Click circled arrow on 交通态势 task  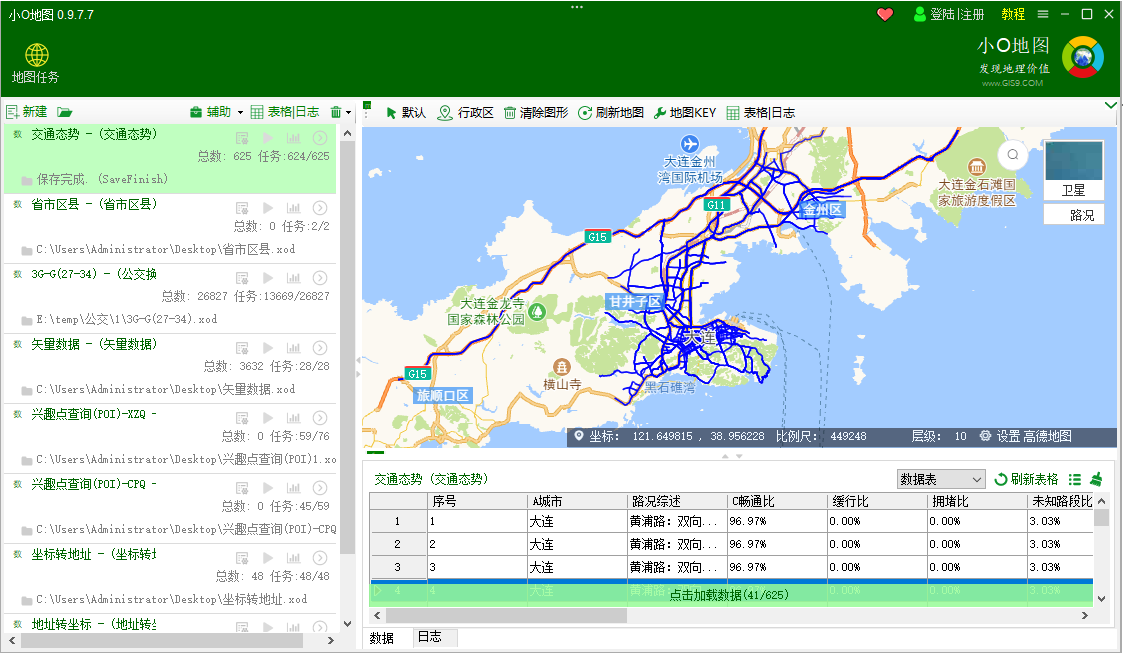[x=320, y=137]
